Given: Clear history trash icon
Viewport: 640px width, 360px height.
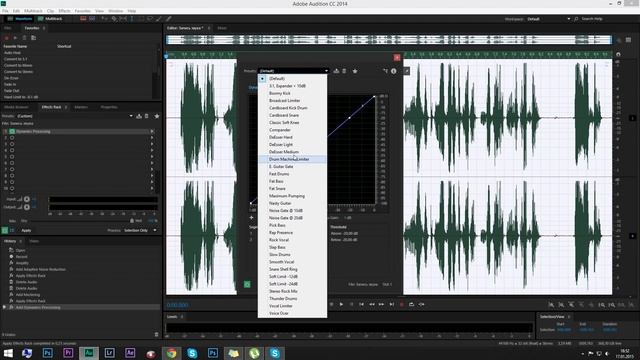Looking at the screenshot, I should [156, 335].
